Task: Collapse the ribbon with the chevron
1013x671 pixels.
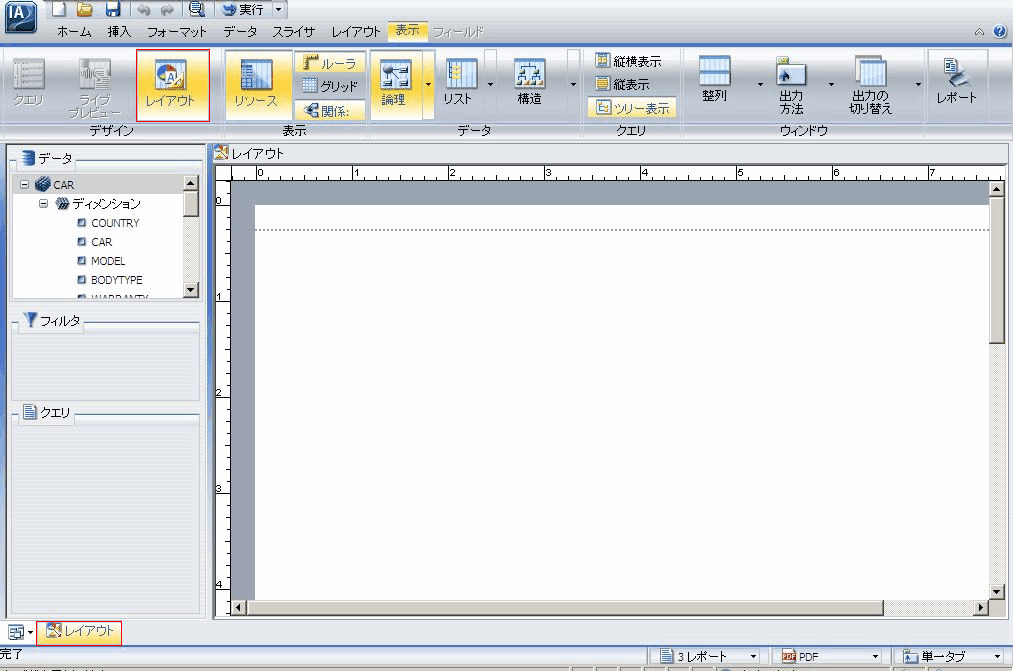Action: [979, 32]
